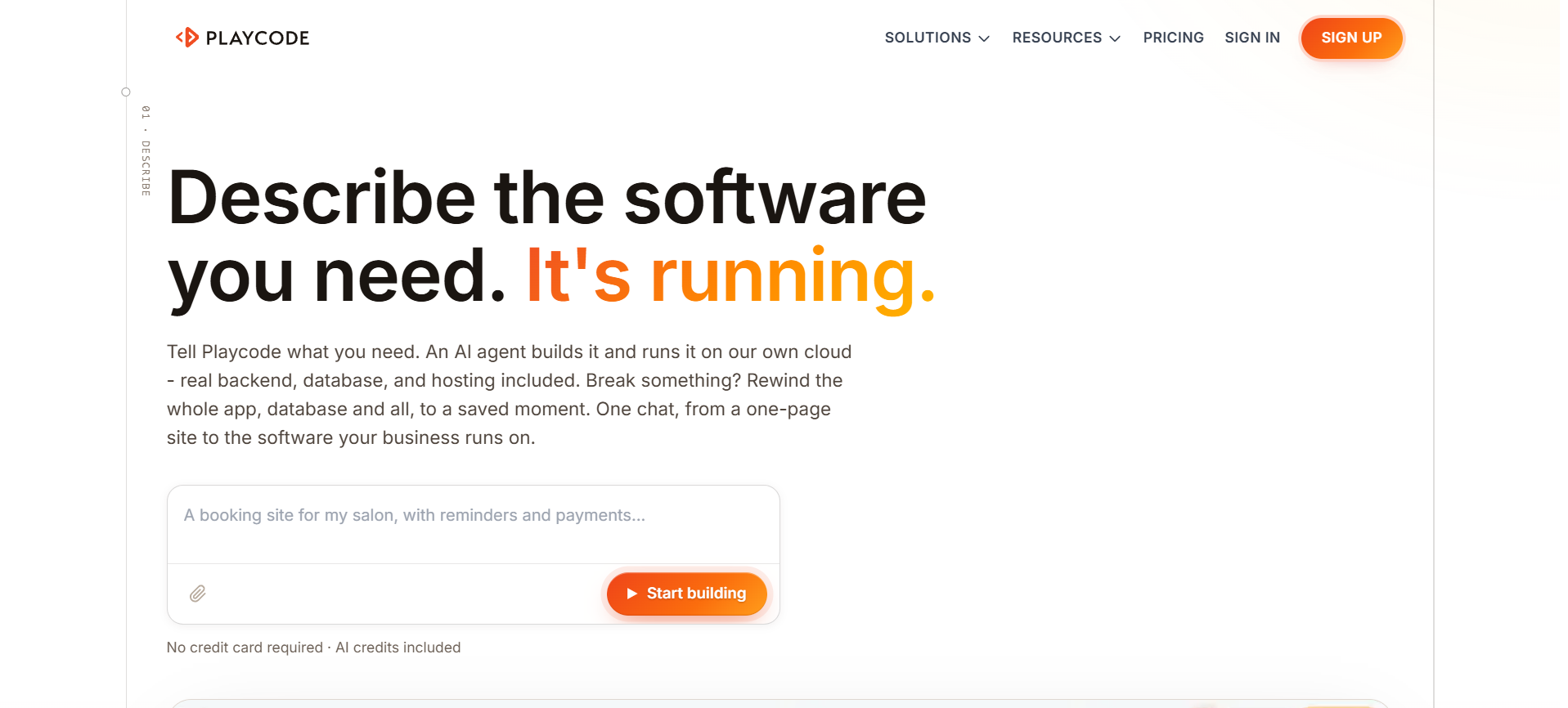Viewport: 1568px width, 708px height.
Task: Click the Sign Up button
Action: 1351,38
